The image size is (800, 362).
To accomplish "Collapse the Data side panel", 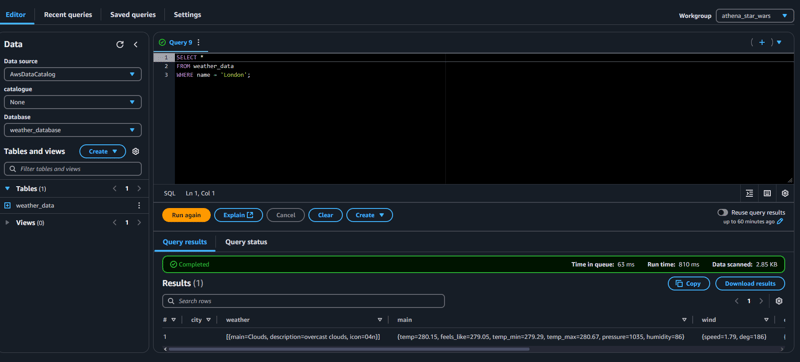I will coord(136,44).
